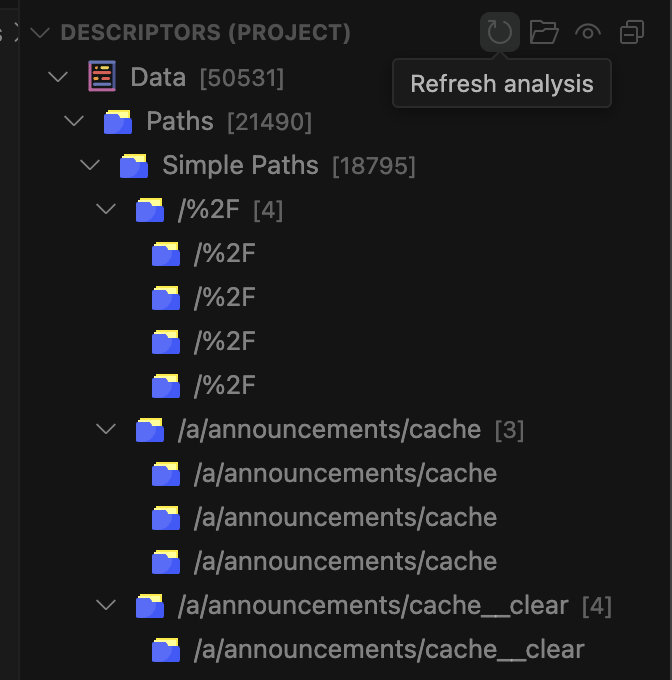Click the collapse all icon

pyautogui.click(x=632, y=33)
